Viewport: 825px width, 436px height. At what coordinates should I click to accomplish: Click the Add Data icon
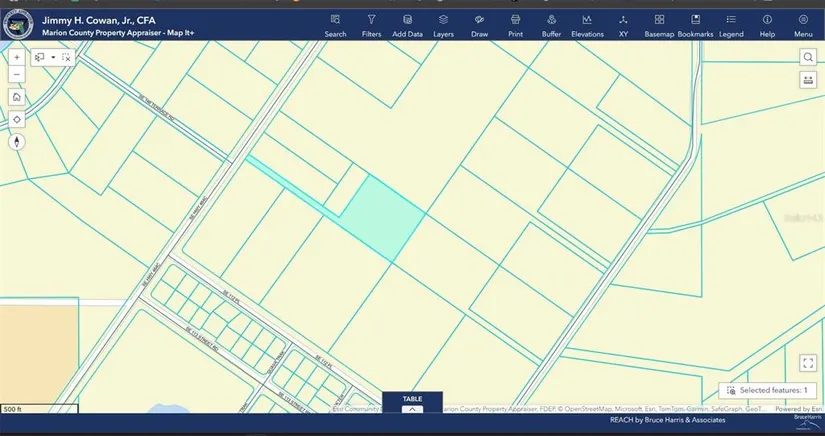407,25
